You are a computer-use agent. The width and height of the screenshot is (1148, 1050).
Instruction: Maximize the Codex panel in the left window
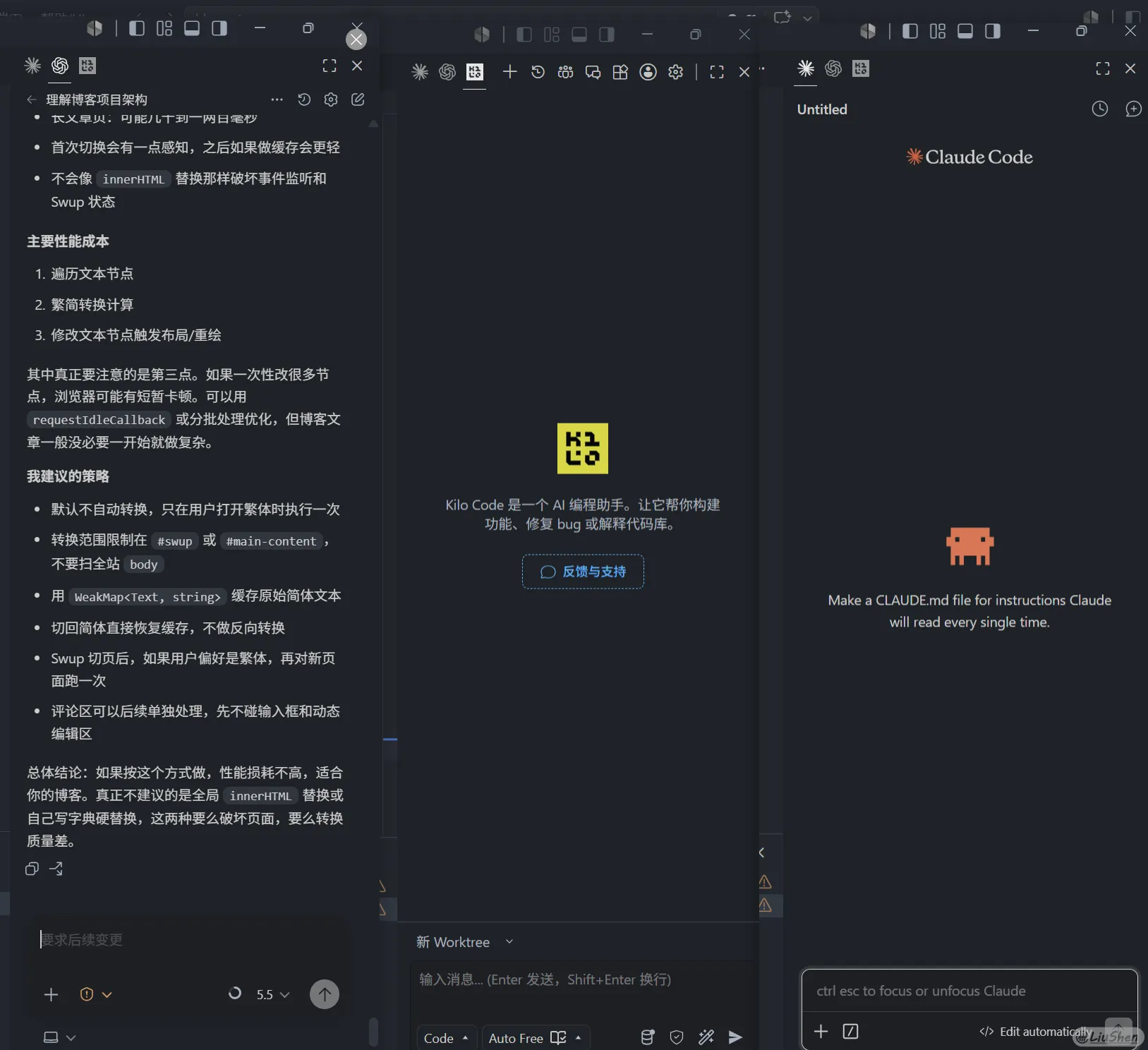click(x=330, y=66)
